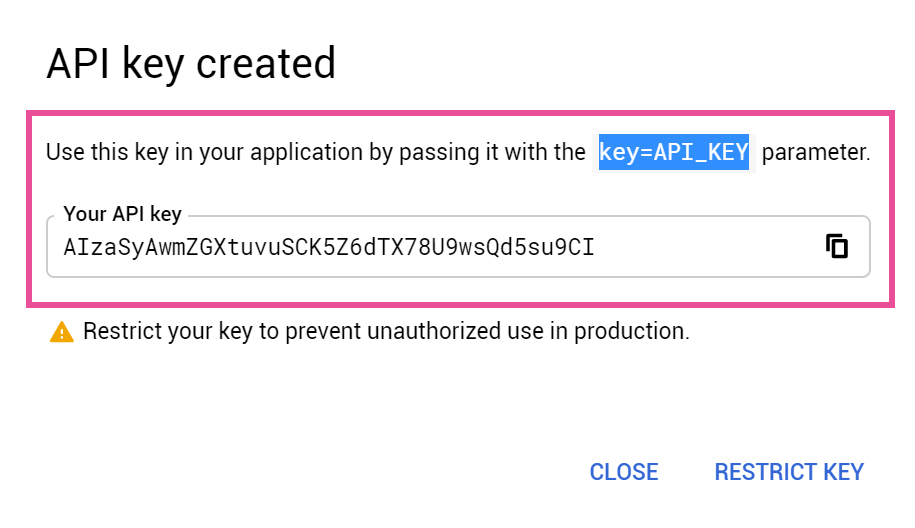Click the word 'production.' in the warning

tap(632, 331)
